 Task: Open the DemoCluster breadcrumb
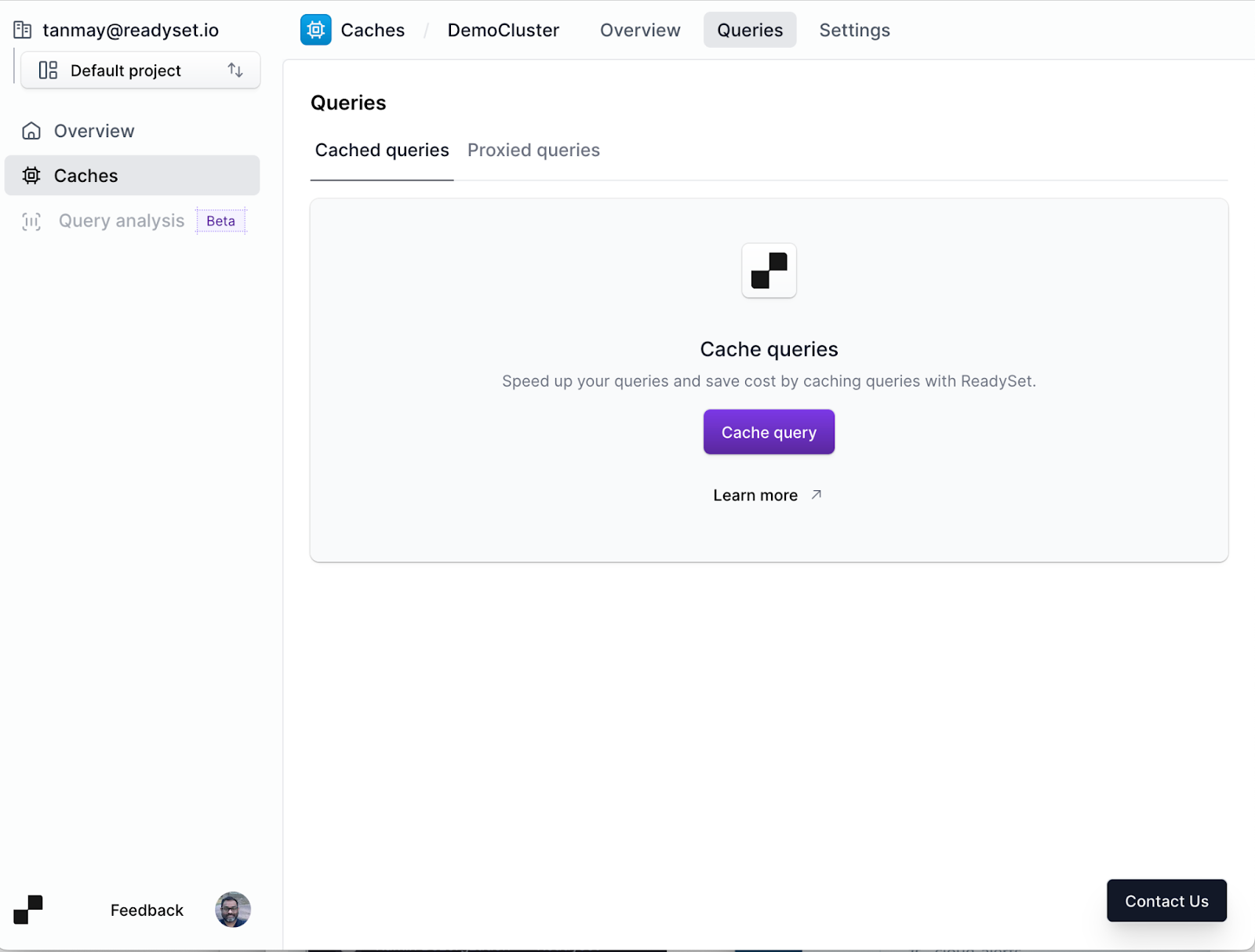pyautogui.click(x=504, y=31)
